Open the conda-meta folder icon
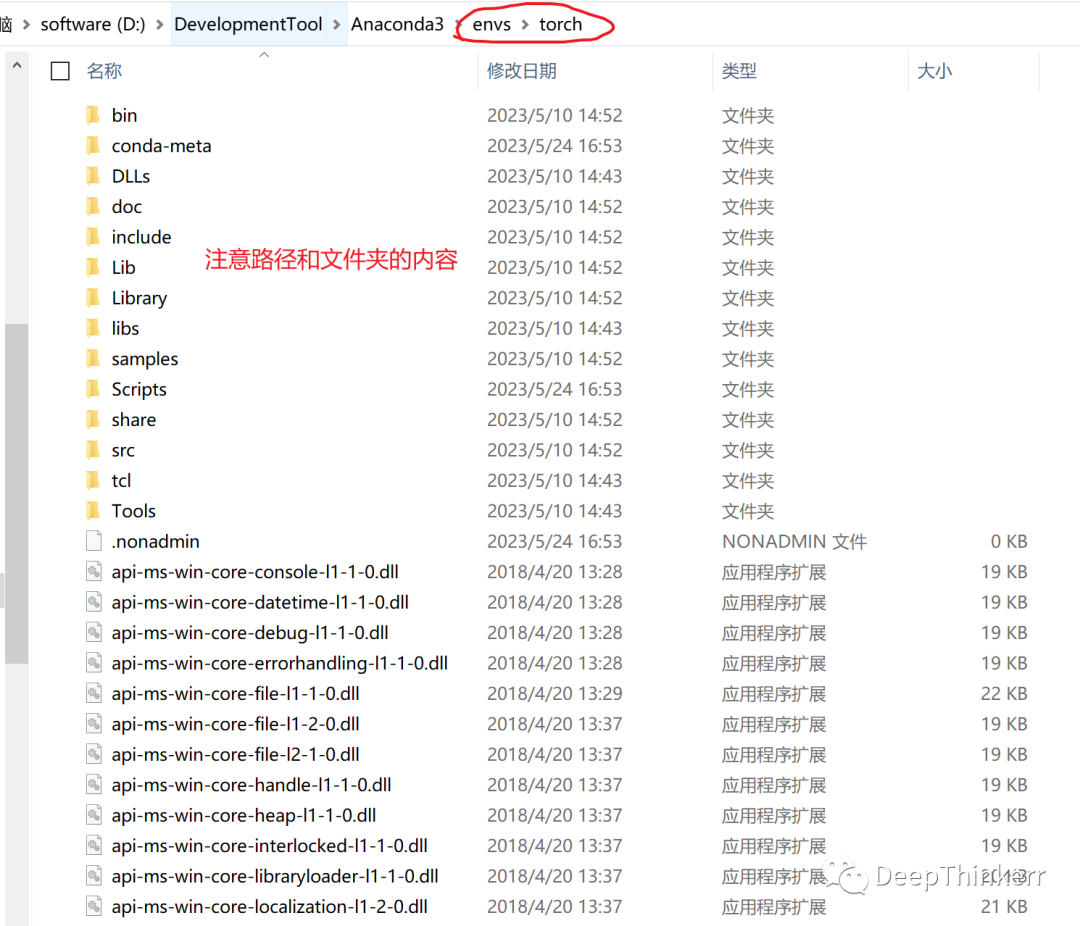 tap(94, 145)
